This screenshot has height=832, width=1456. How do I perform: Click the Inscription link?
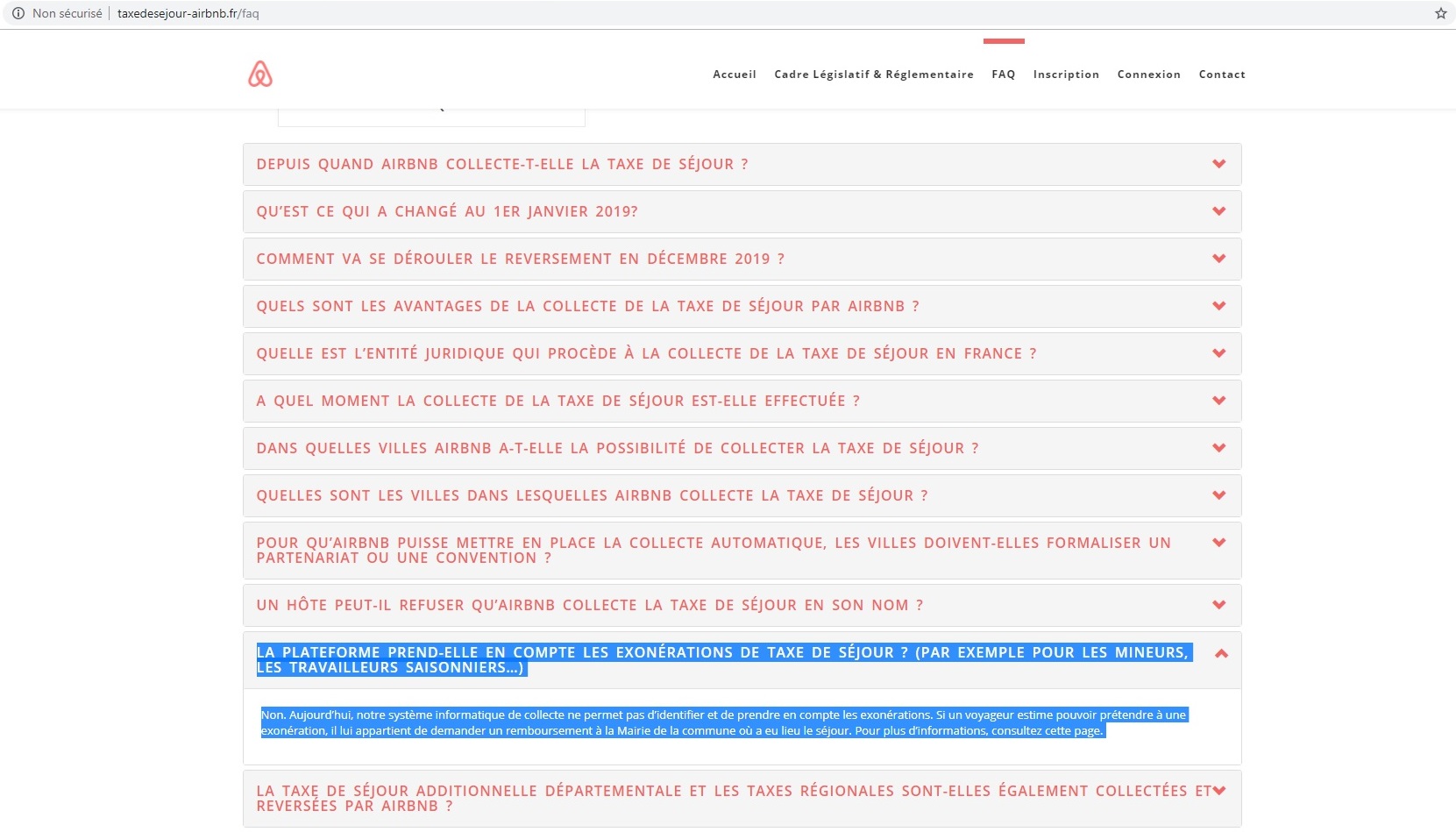click(x=1066, y=75)
